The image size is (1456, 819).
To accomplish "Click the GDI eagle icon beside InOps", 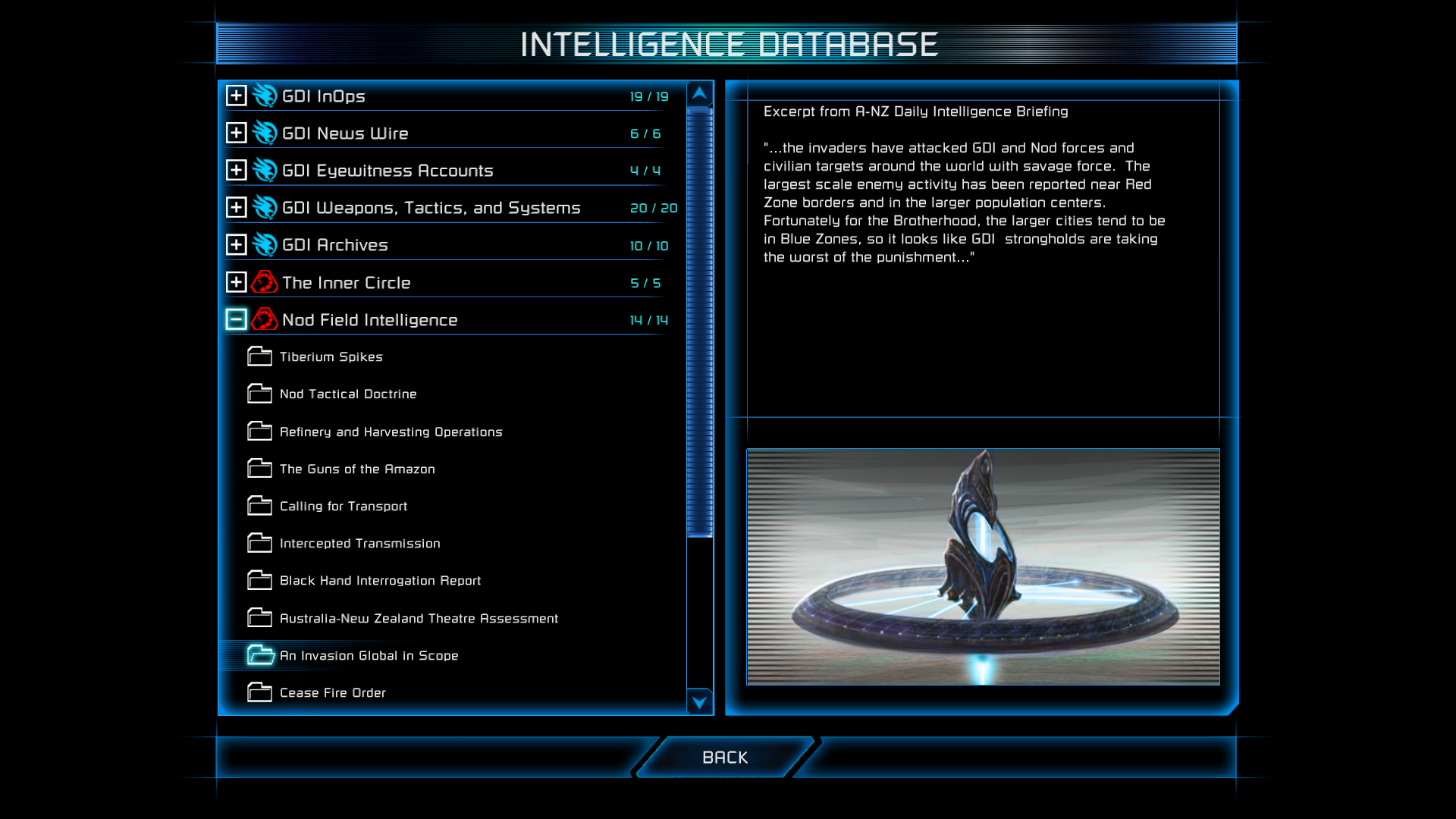I will pos(265,96).
